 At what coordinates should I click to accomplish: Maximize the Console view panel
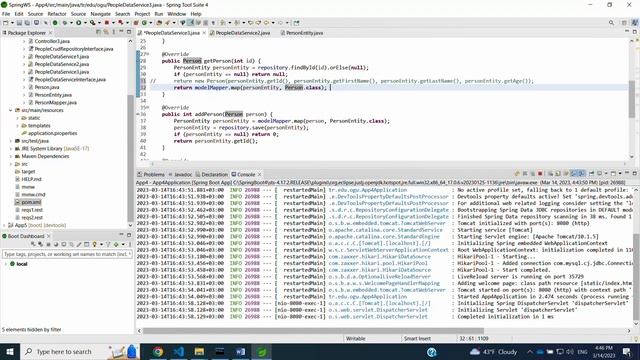[635, 173]
